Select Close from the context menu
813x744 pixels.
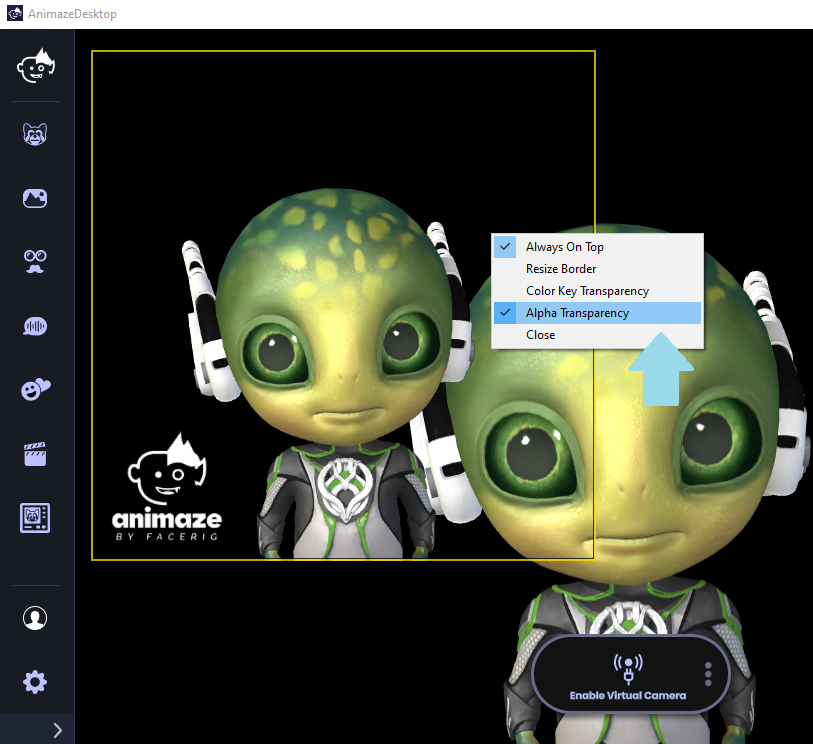coord(540,334)
